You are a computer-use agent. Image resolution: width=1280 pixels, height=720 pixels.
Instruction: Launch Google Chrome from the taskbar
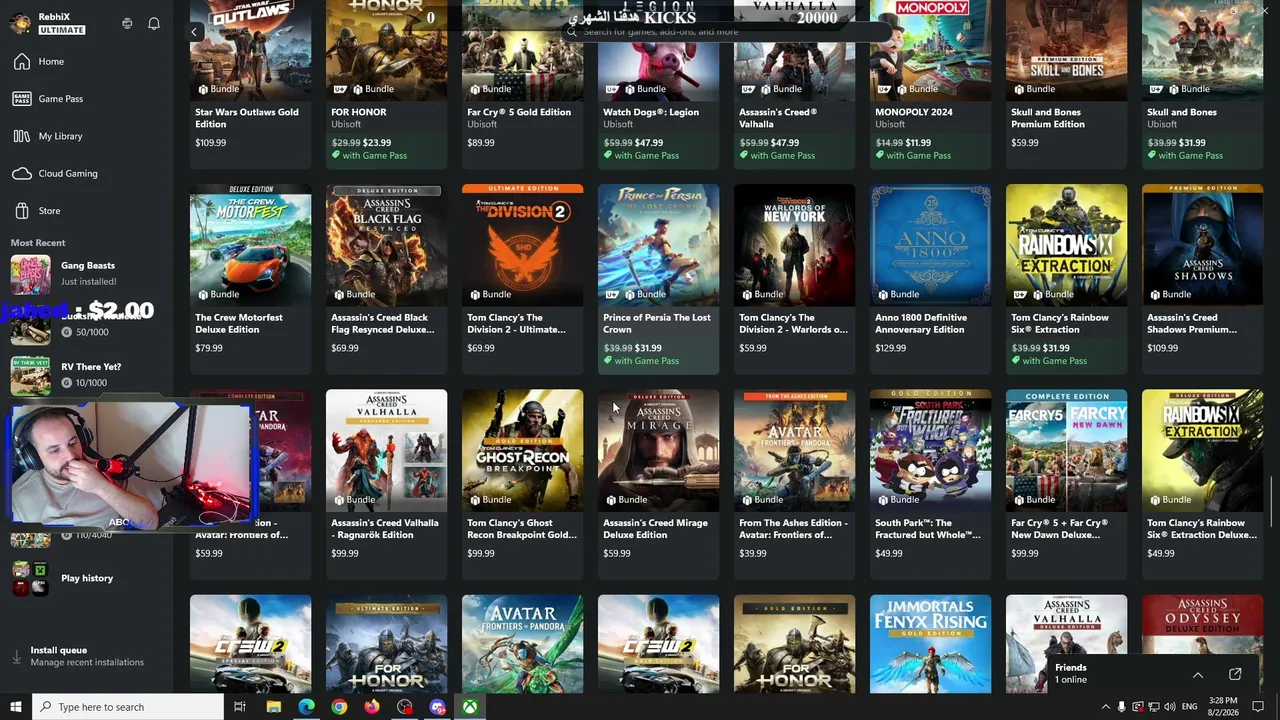[x=339, y=707]
